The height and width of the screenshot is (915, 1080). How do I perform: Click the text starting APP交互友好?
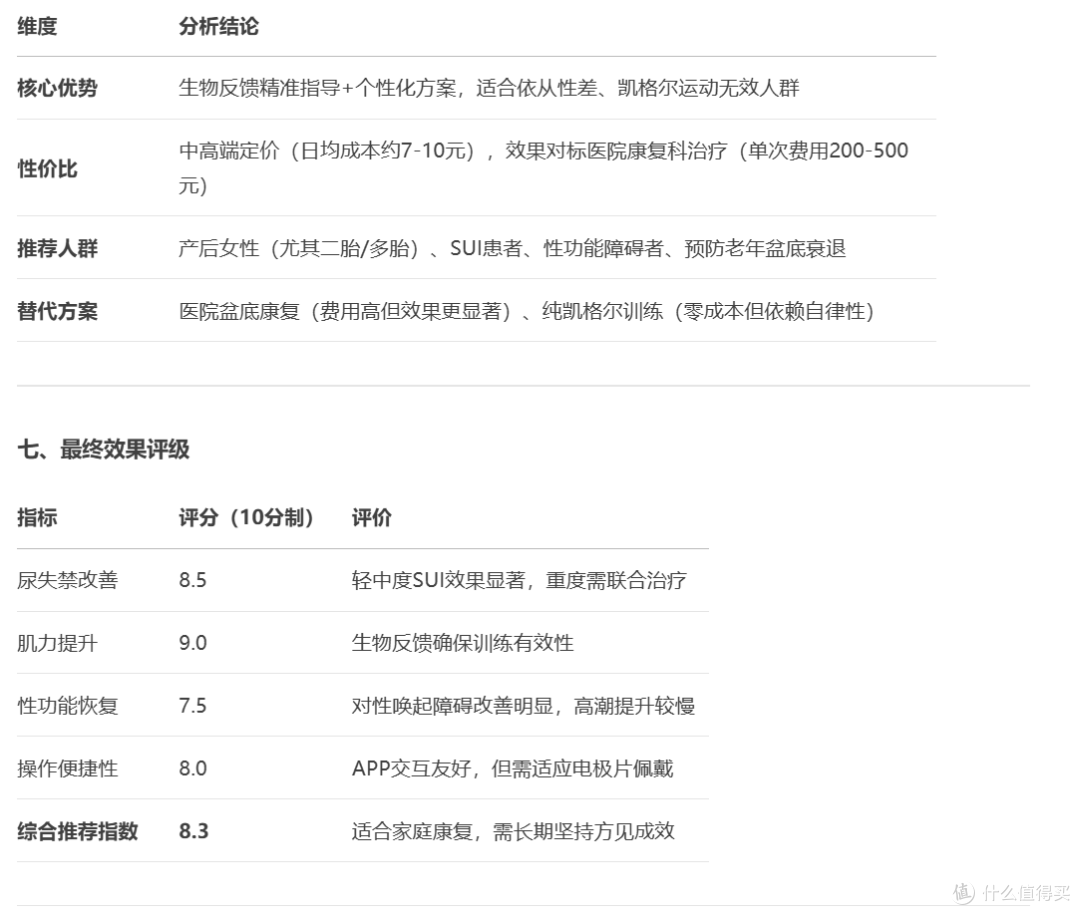512,768
